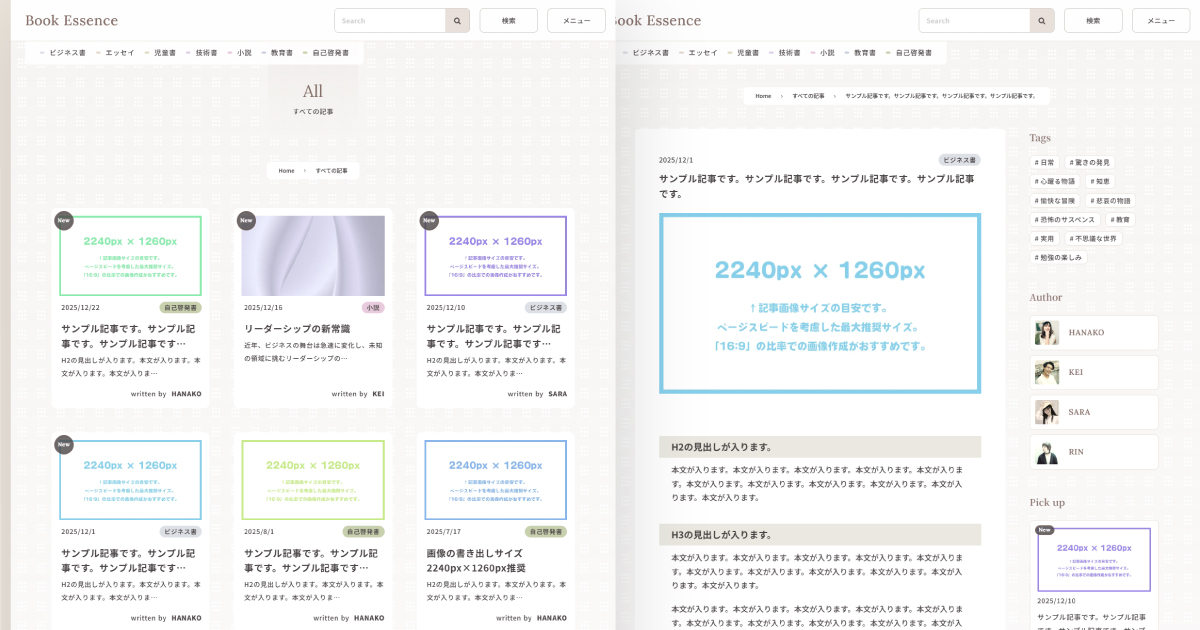This screenshot has height=630, width=1200.
Task: Click HANAKO's avatar in the Author sidebar
Action: 1046,332
